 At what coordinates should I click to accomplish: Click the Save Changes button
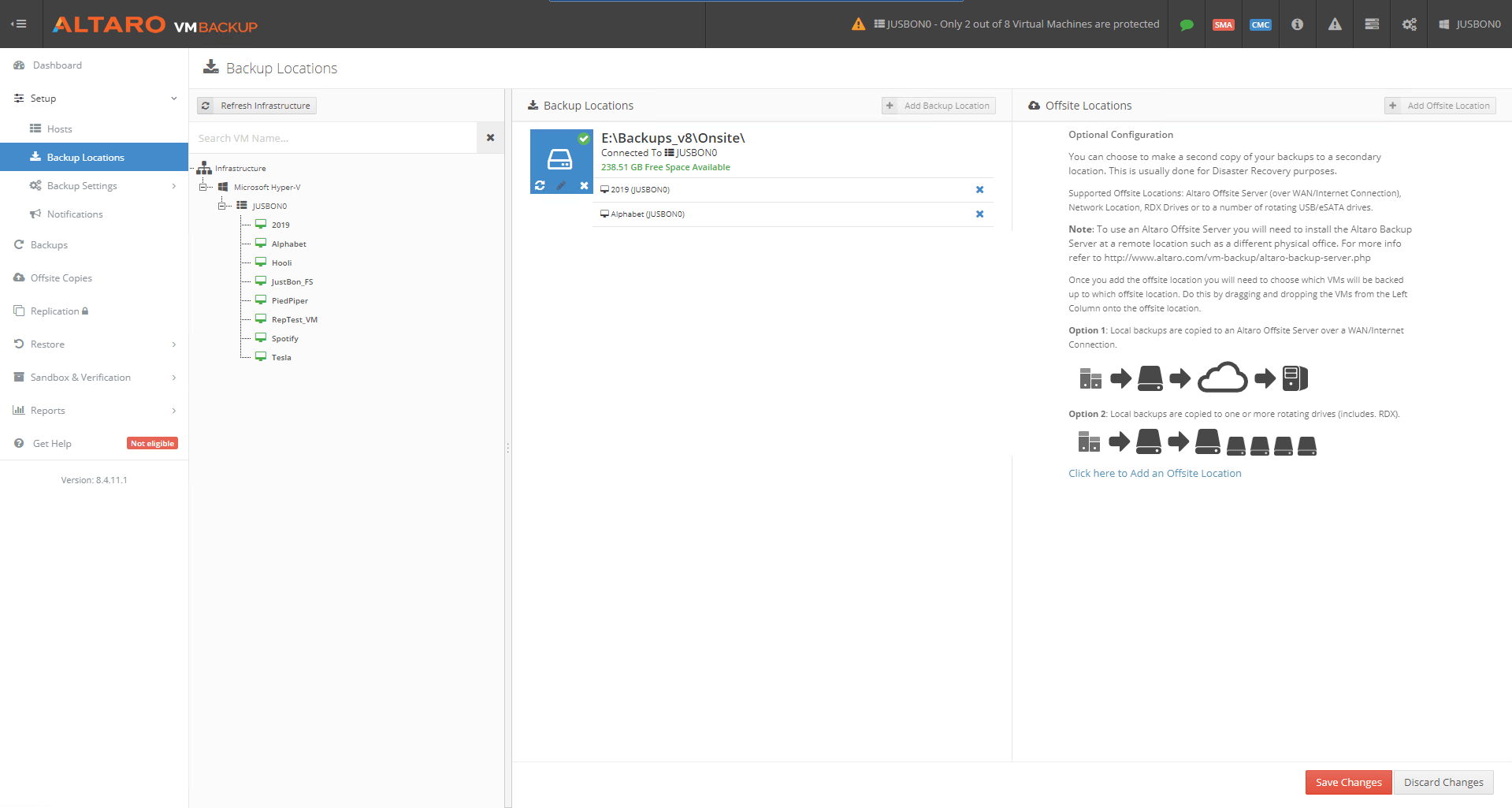coord(1349,782)
